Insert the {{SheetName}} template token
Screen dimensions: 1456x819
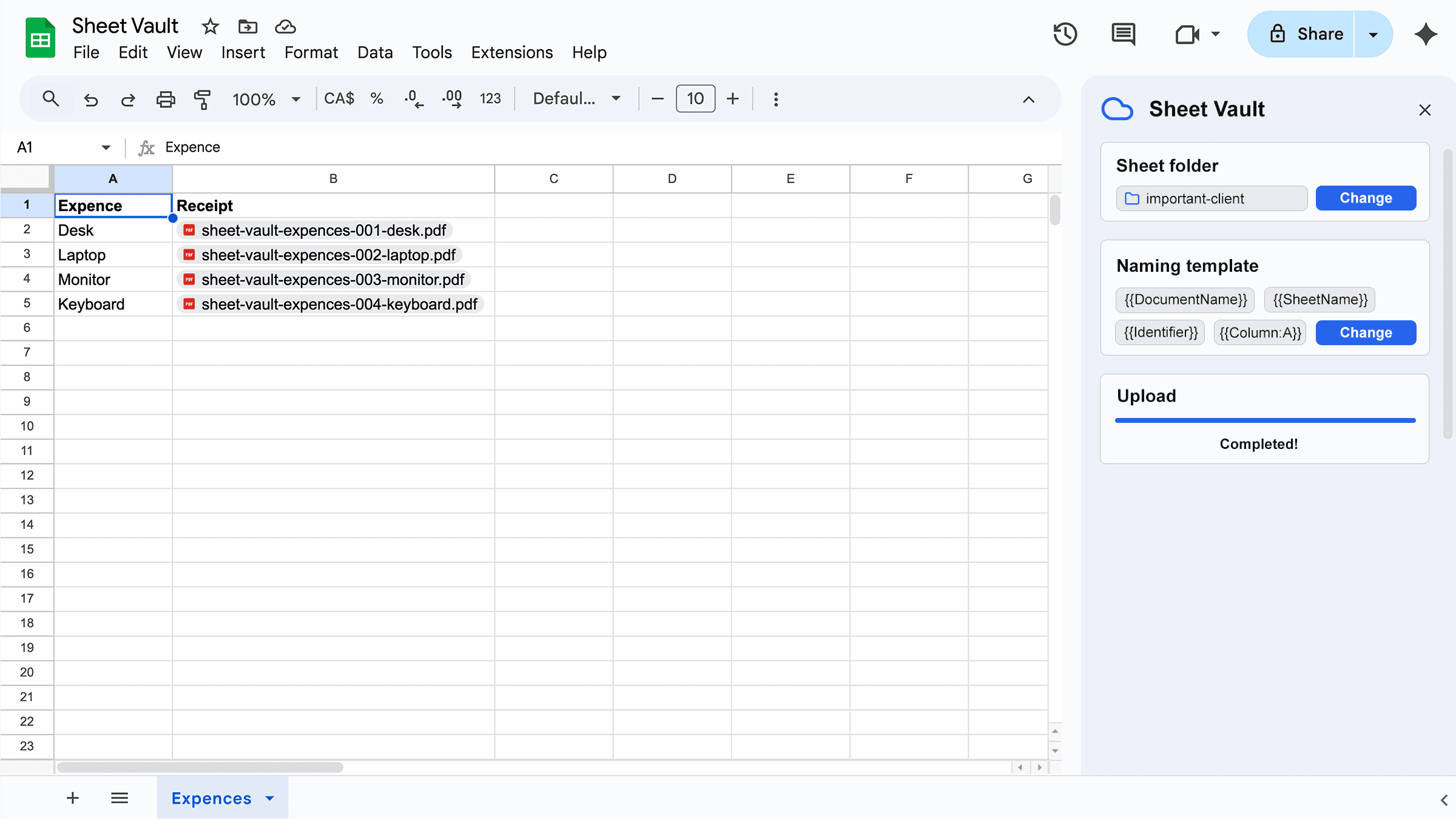tap(1319, 299)
